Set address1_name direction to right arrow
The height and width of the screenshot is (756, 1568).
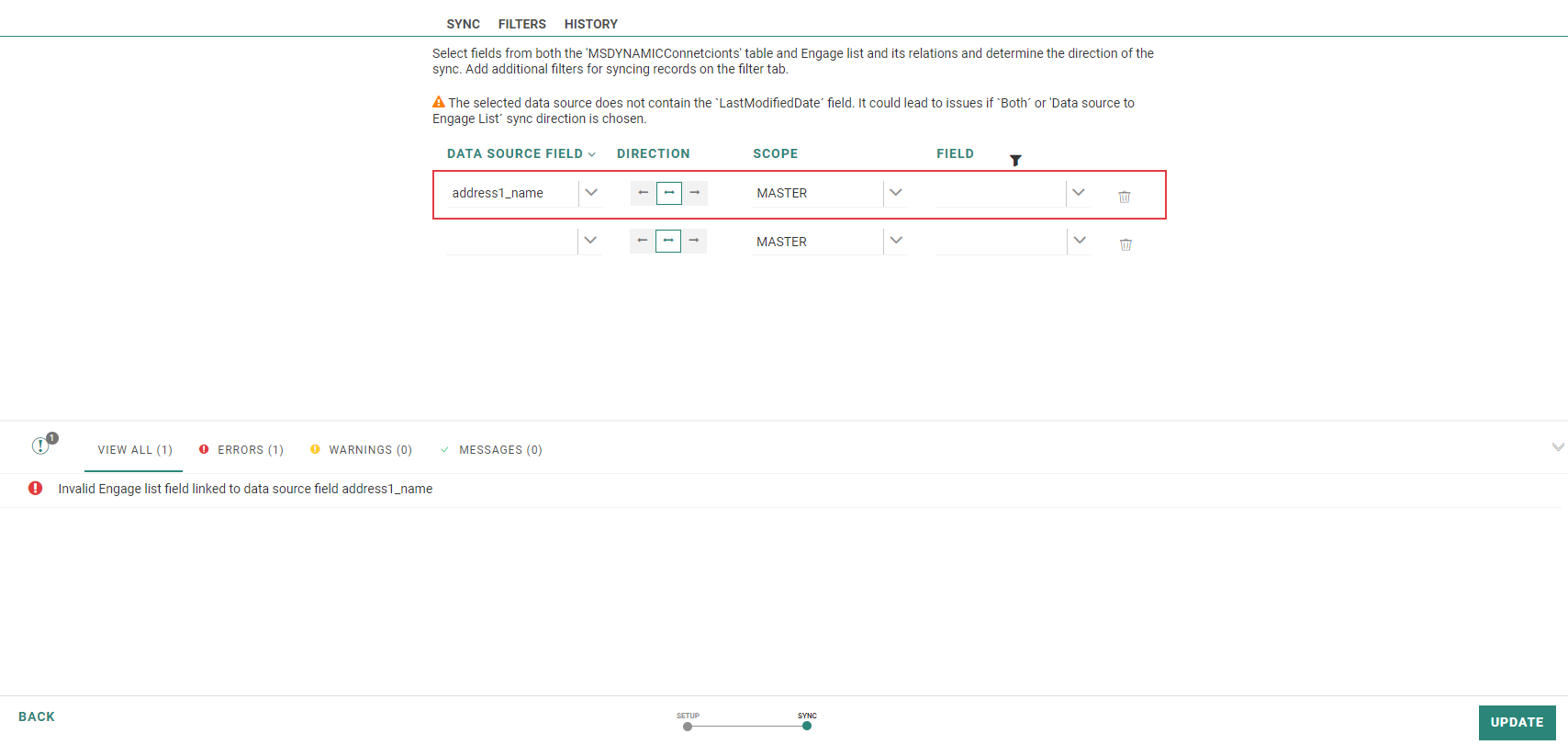coord(695,193)
